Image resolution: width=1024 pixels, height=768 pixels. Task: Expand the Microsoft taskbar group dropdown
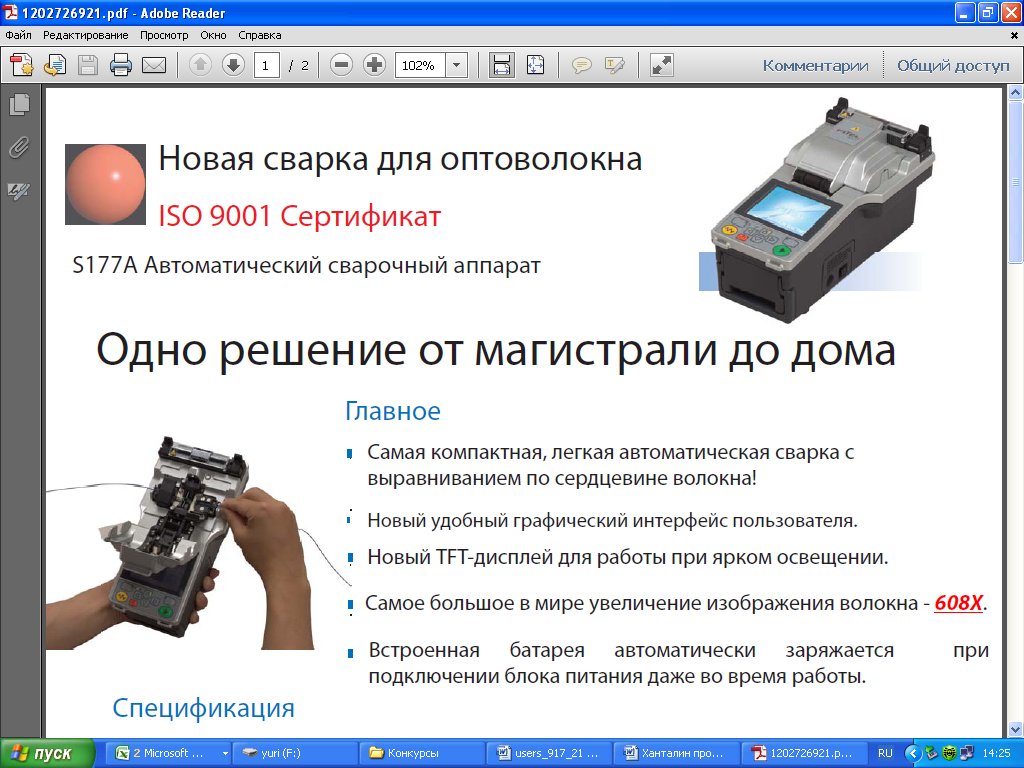coord(225,753)
